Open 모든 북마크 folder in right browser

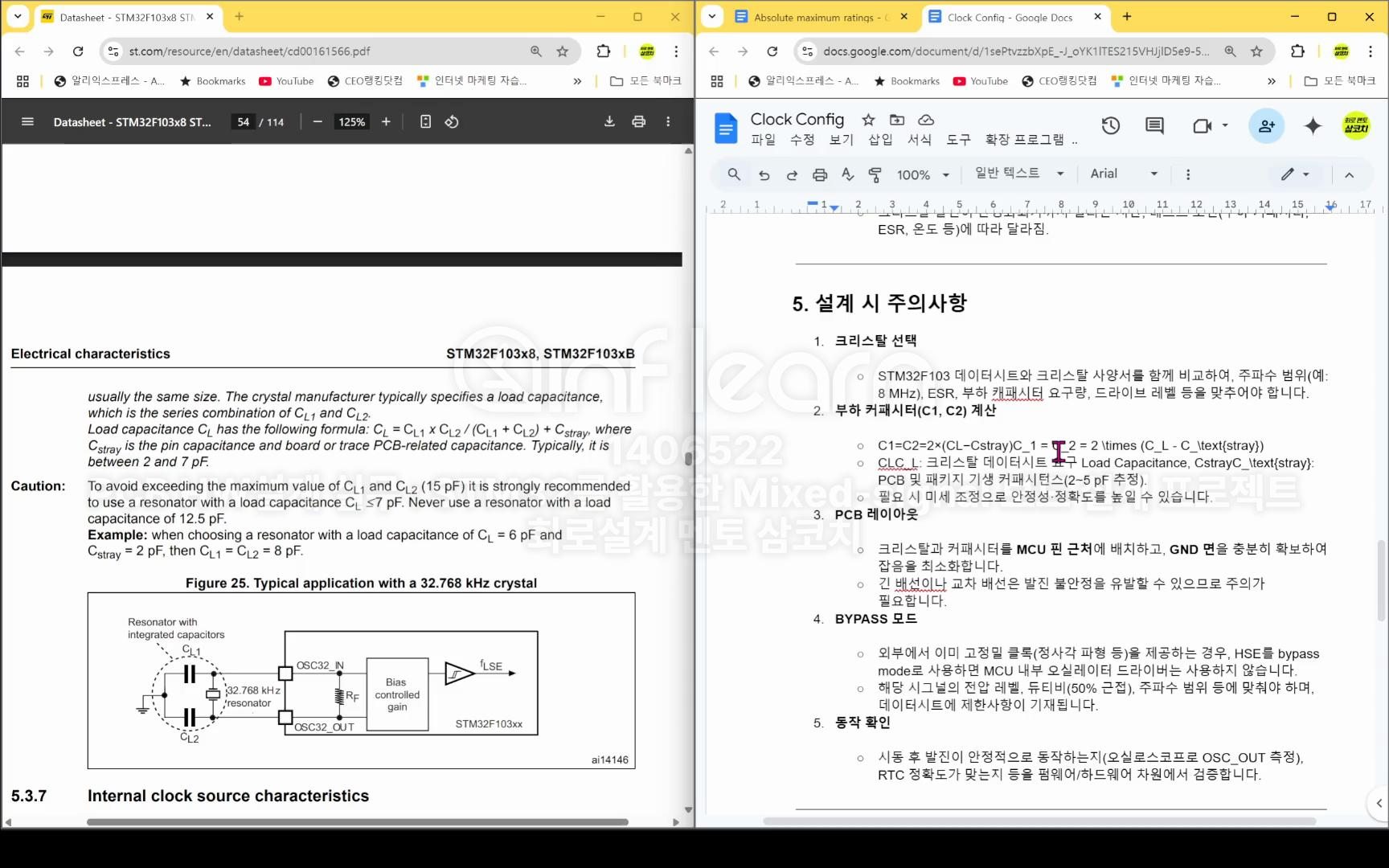point(1340,81)
